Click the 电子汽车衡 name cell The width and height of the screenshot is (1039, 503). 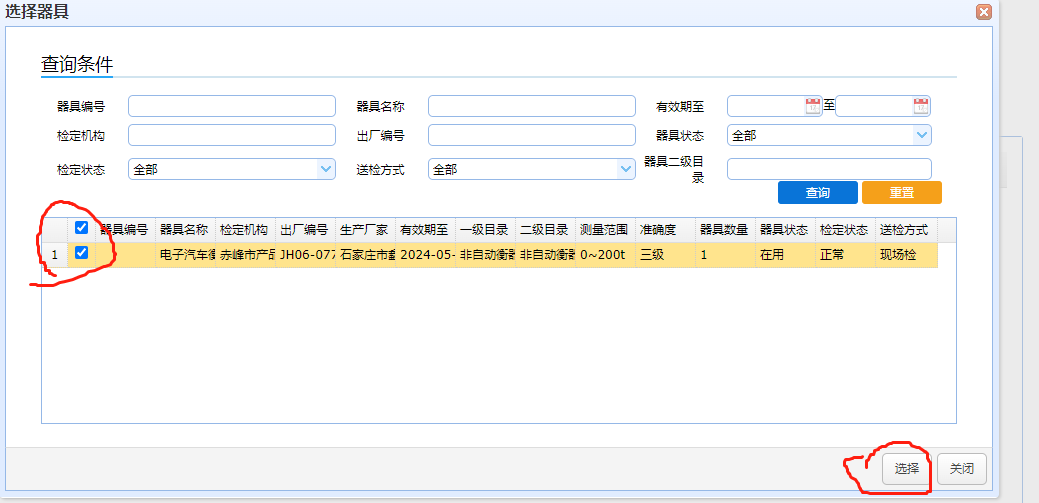tap(185, 254)
